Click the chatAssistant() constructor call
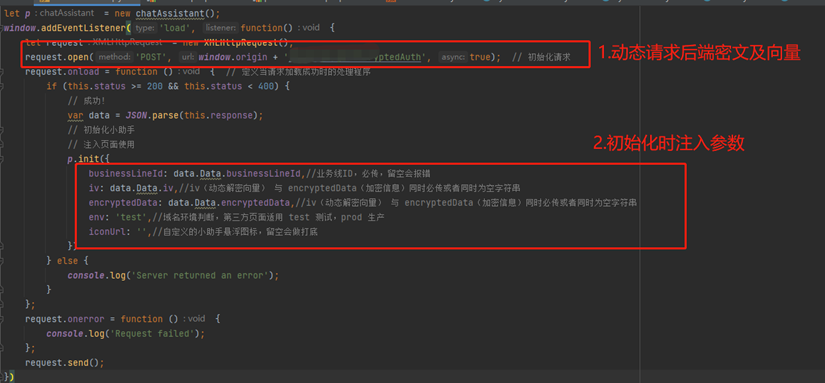This screenshot has width=825, height=383. (x=177, y=14)
